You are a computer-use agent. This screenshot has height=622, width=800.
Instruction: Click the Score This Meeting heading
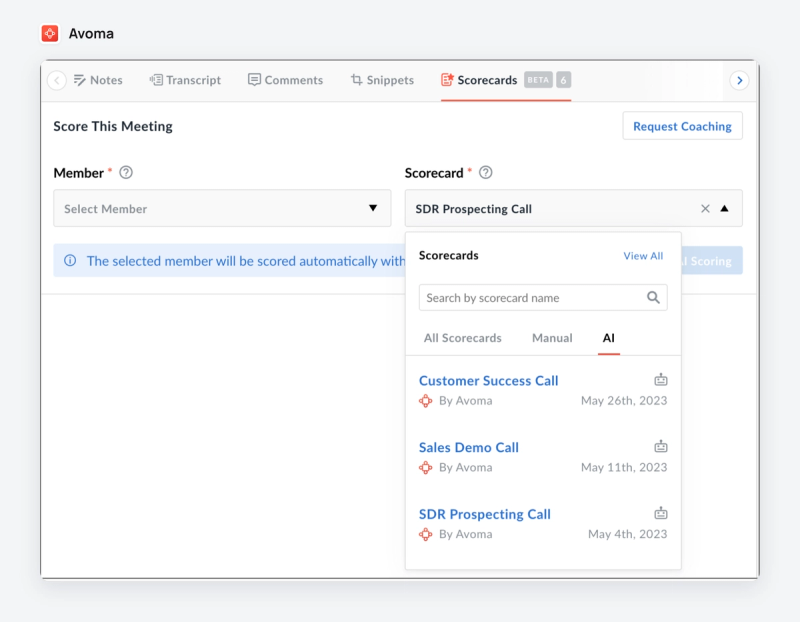[113, 127]
